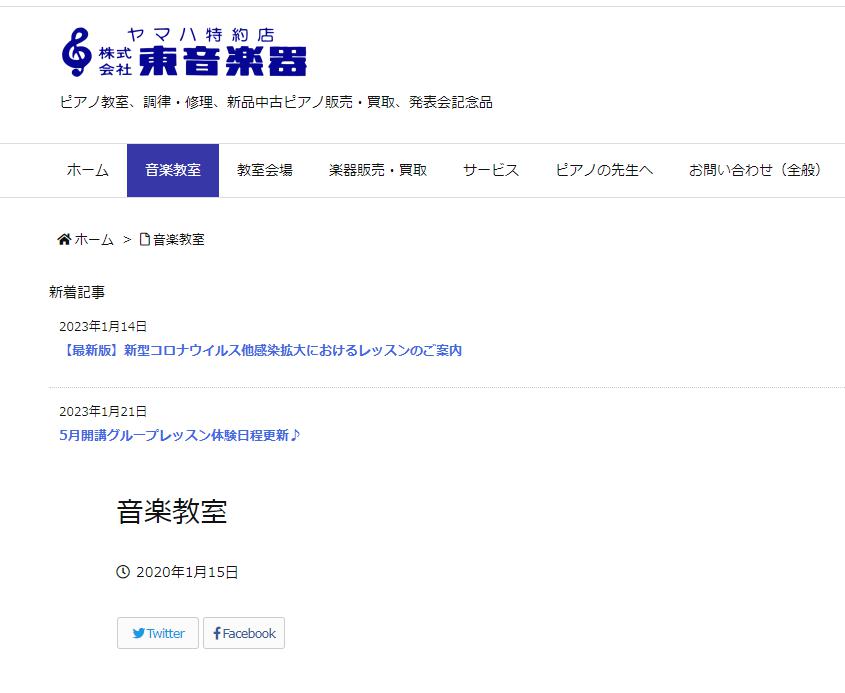The image size is (845, 693).
Task: Open the 教室会場 menu item
Action: click(265, 170)
